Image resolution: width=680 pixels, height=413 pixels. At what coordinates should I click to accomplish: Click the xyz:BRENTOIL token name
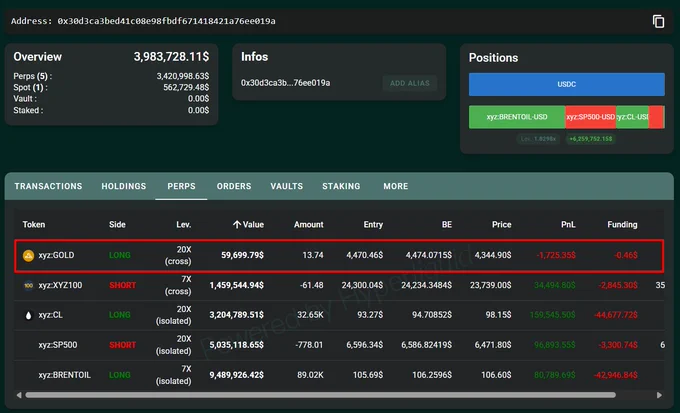[65, 375]
